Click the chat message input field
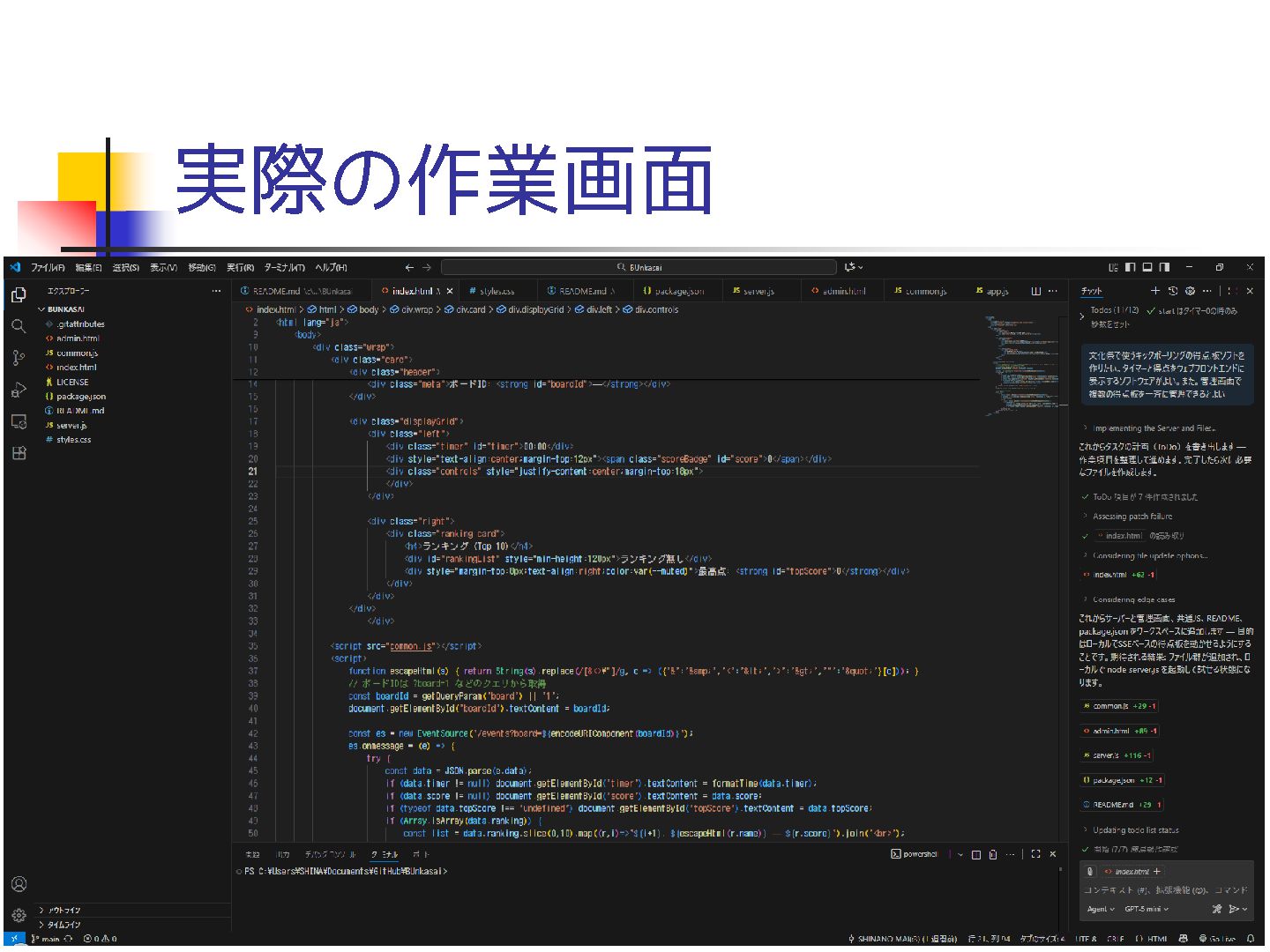The height and width of the screenshot is (952, 1270). pos(1166,890)
